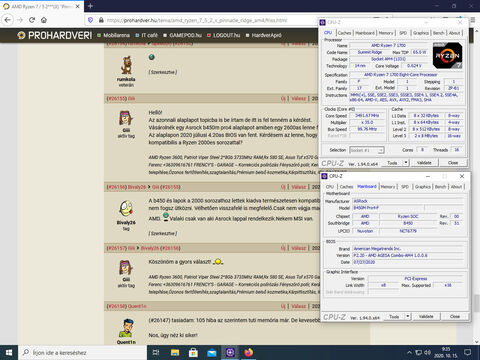Select the CPU-Z taskbar icon
The width and height of the screenshot is (480, 360).
(x=230, y=353)
